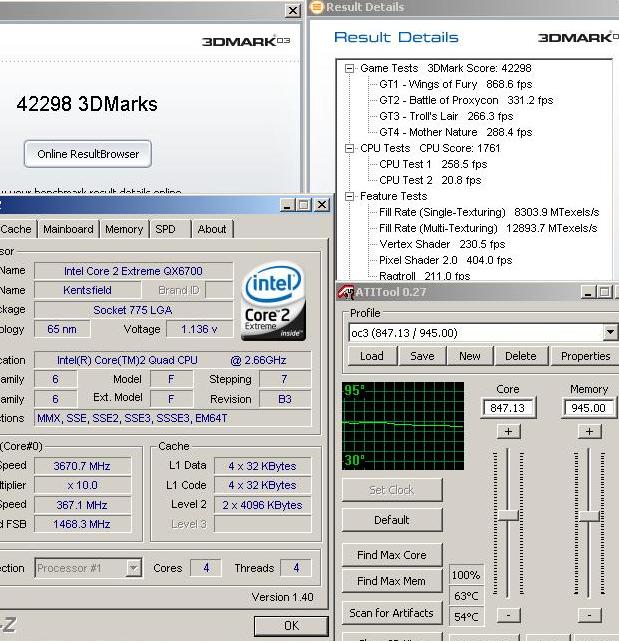Collapse the Feature Tests tree node
Screen dimensions: 619x641
point(349,197)
